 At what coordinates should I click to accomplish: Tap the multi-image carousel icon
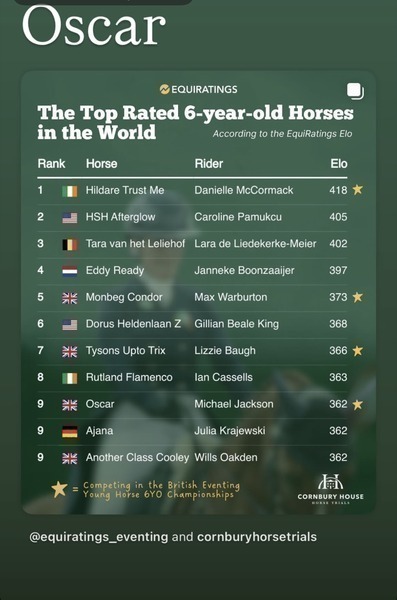tap(355, 91)
